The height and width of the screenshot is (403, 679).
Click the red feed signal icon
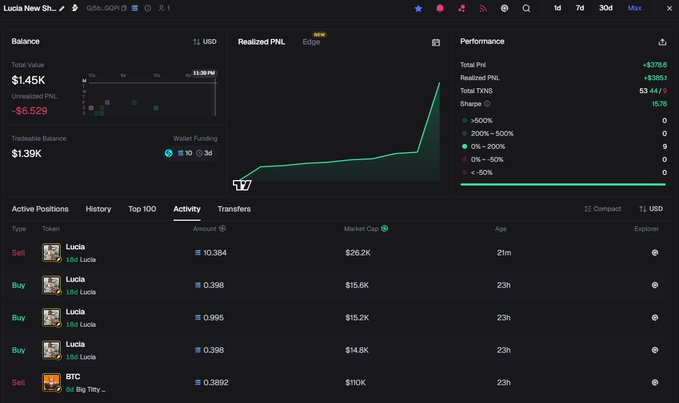pos(483,8)
